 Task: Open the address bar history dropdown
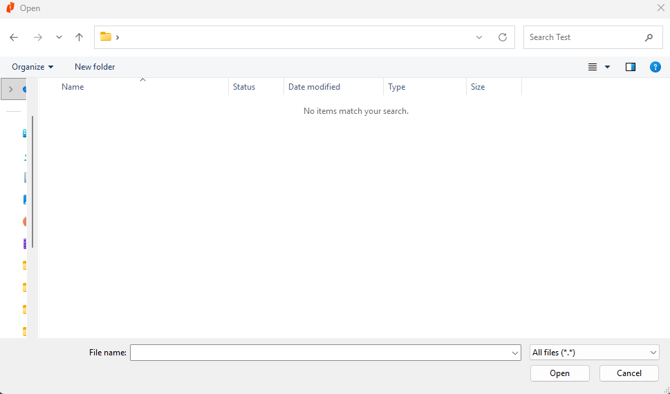coord(479,38)
